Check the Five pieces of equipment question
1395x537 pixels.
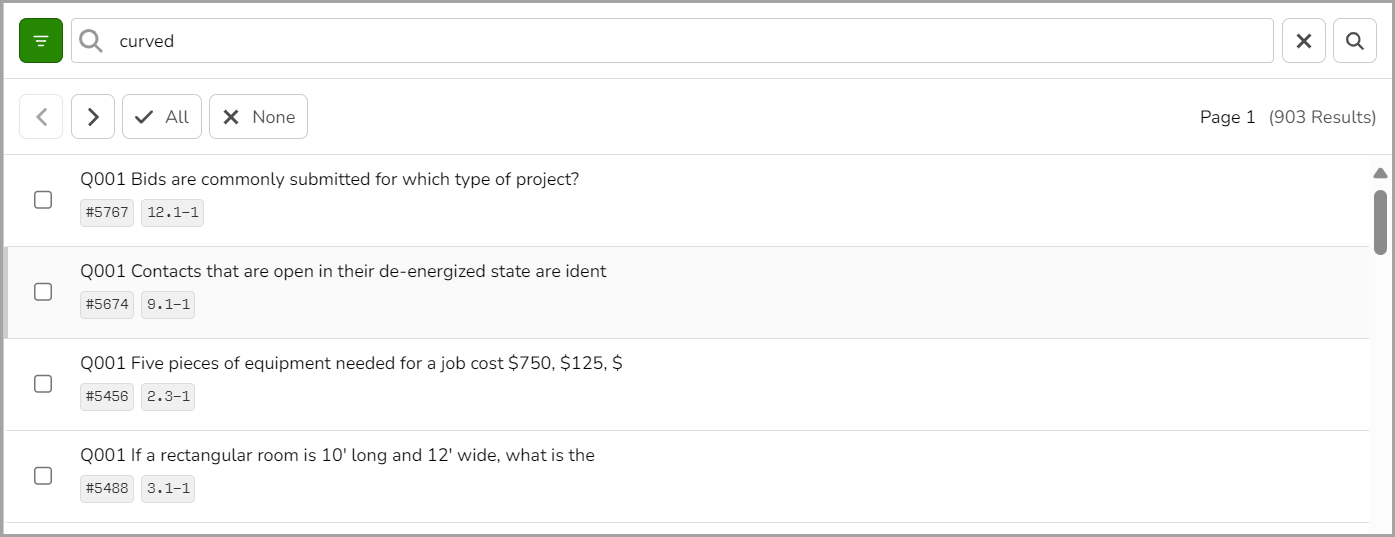[43, 384]
